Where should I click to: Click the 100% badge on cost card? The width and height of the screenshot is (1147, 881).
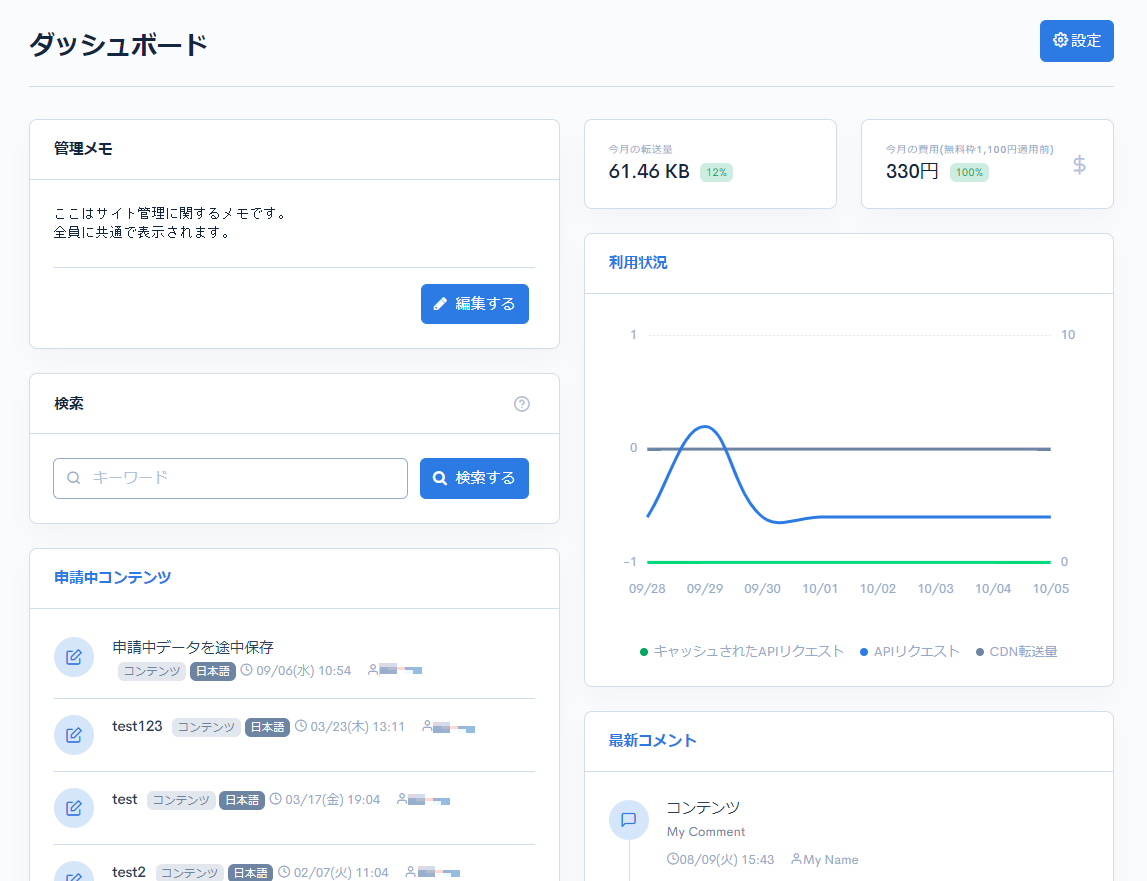coord(969,173)
